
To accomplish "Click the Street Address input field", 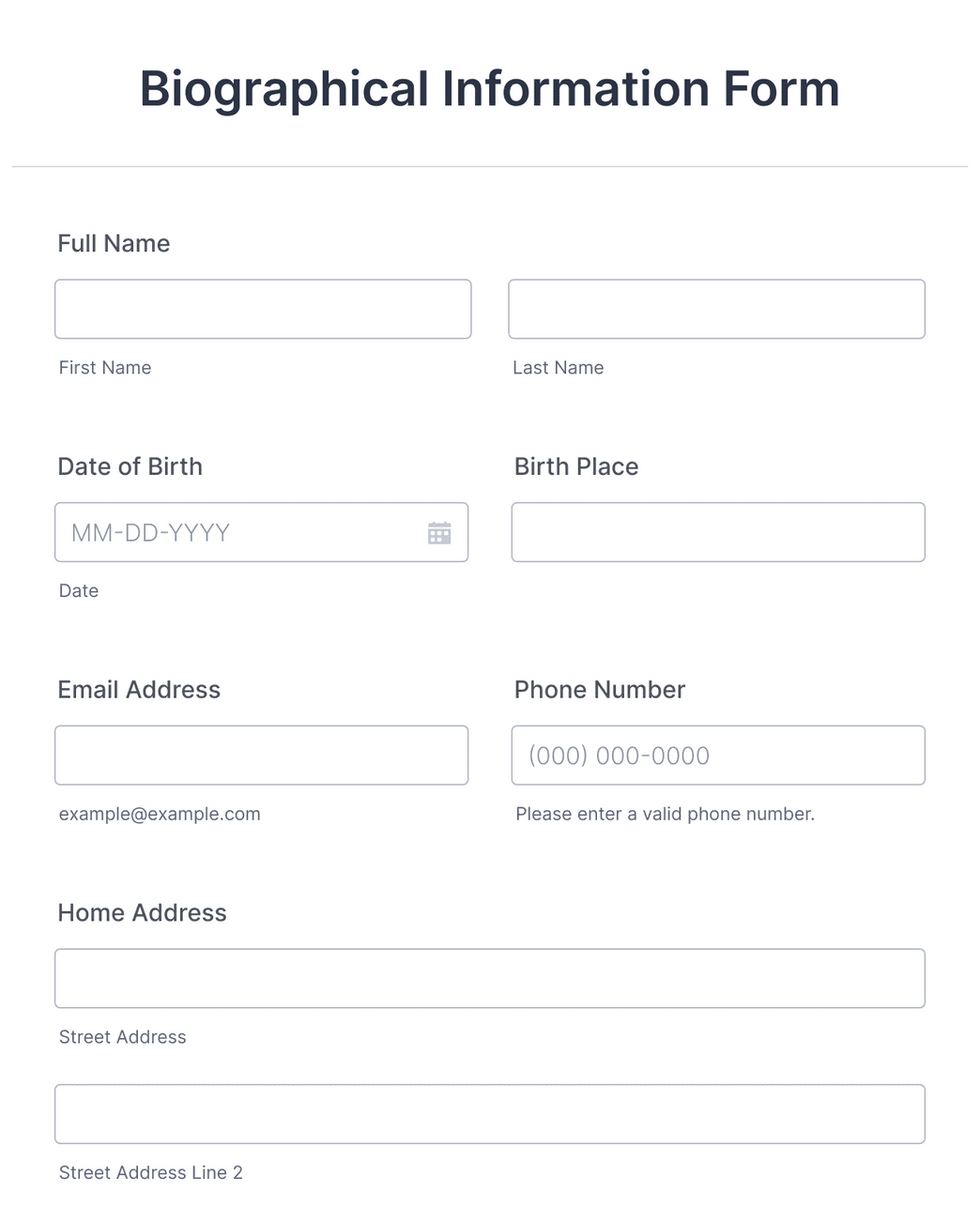I will [x=490, y=979].
